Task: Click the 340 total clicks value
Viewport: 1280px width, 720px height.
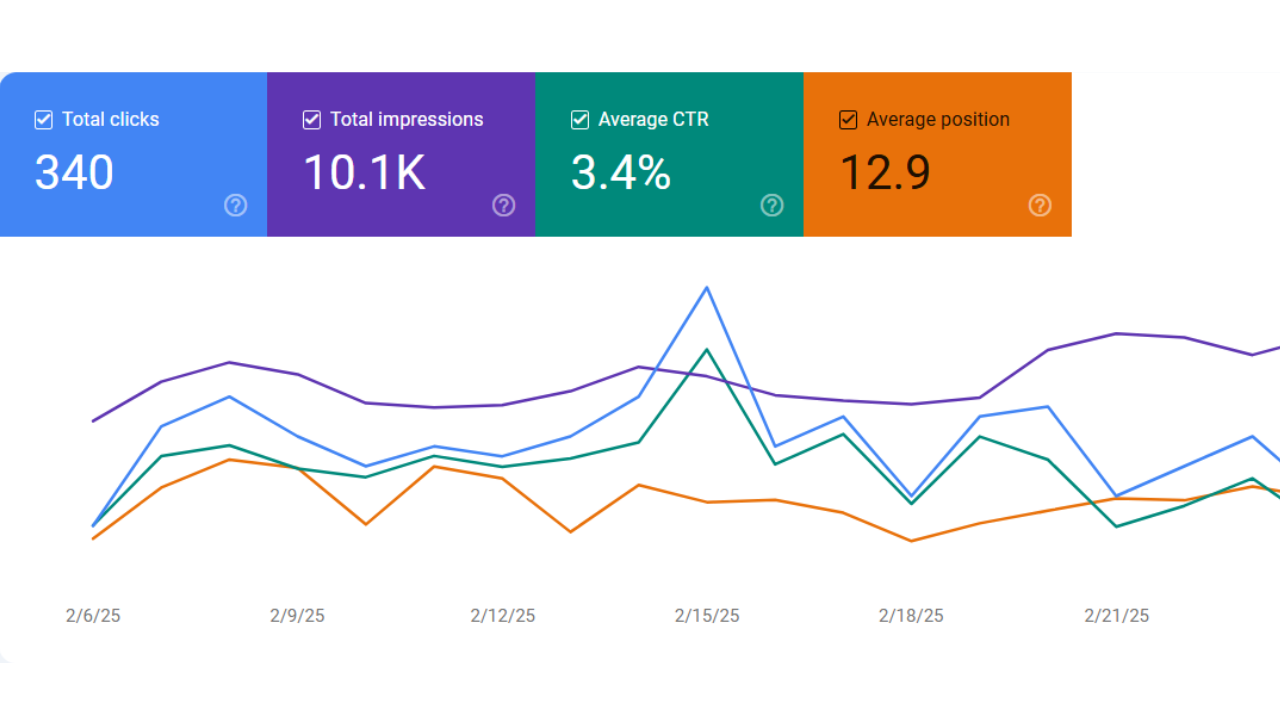Action: coord(74,172)
